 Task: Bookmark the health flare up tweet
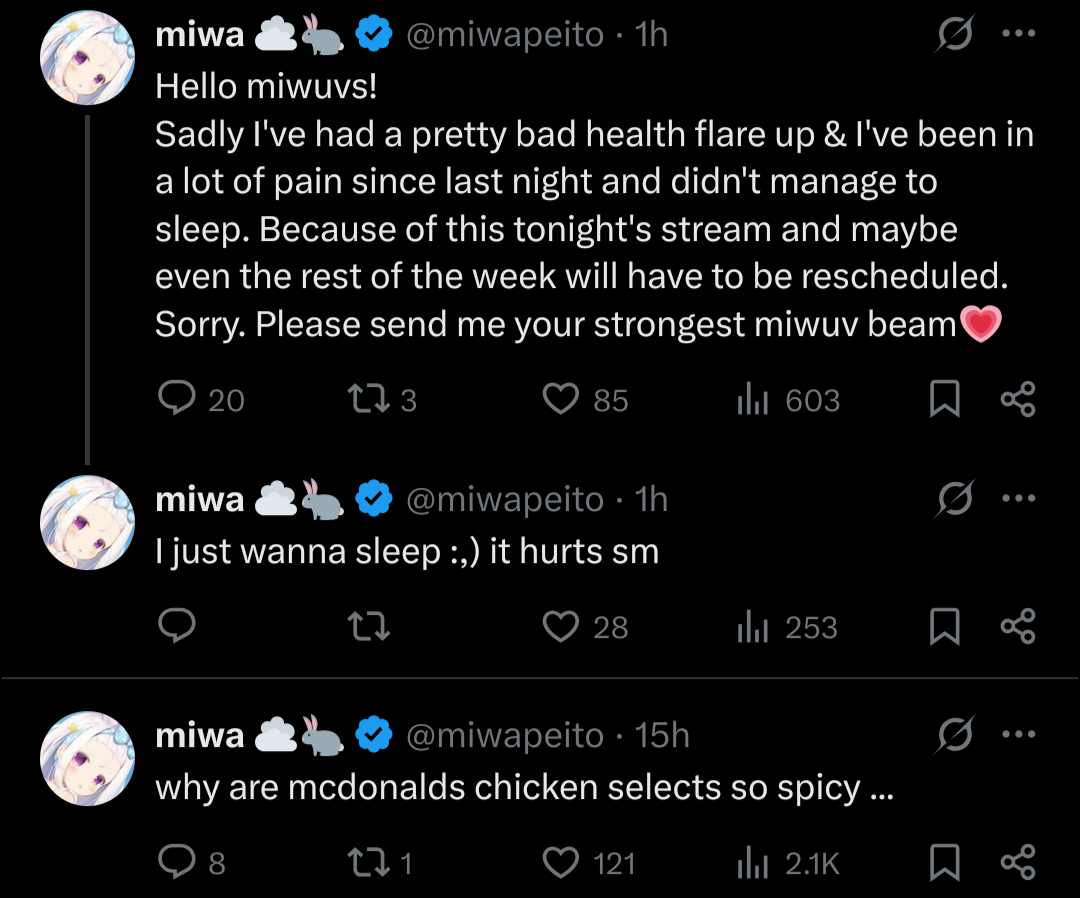[945, 400]
